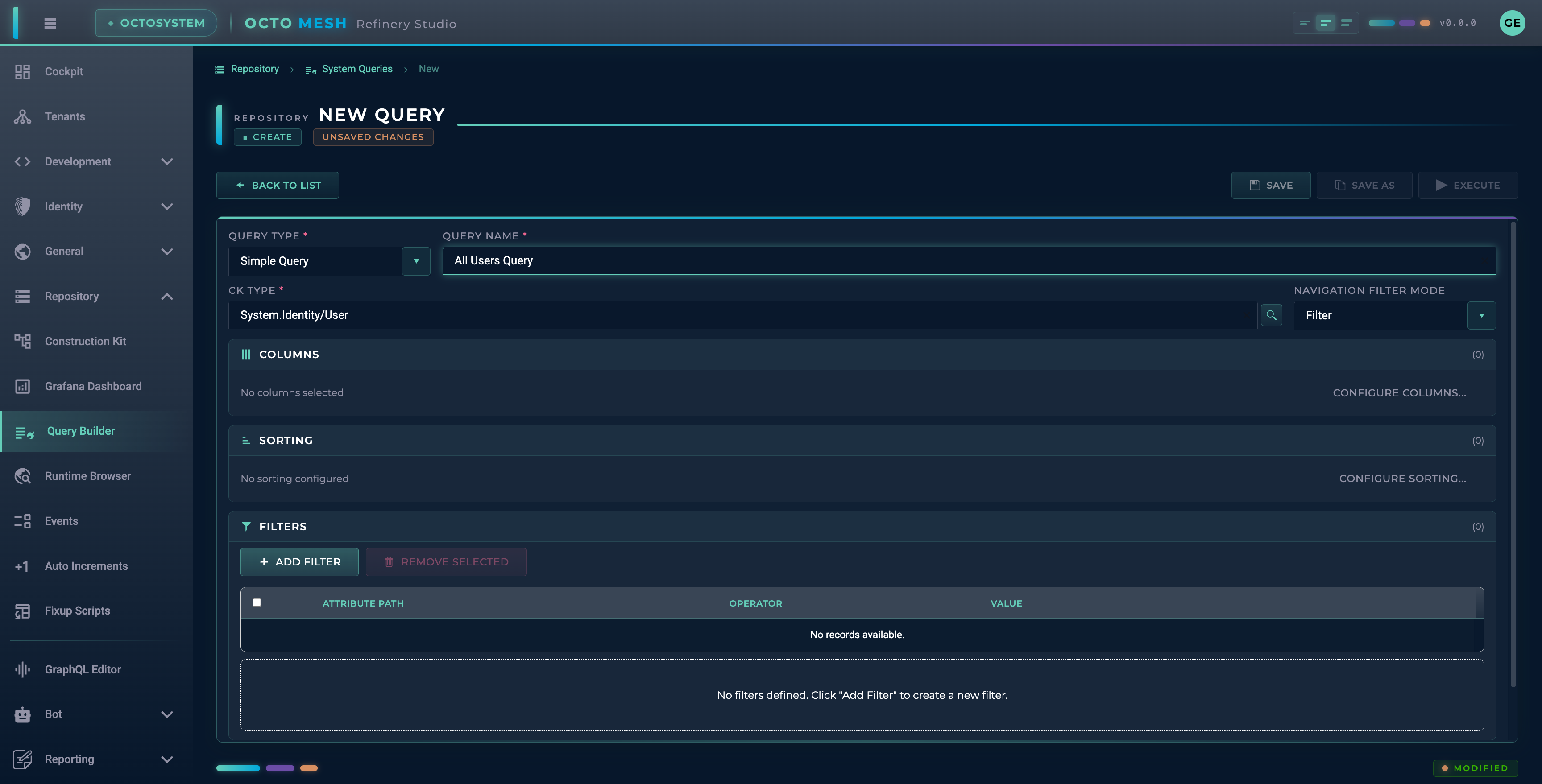Click System Queries in breadcrumb

357,69
